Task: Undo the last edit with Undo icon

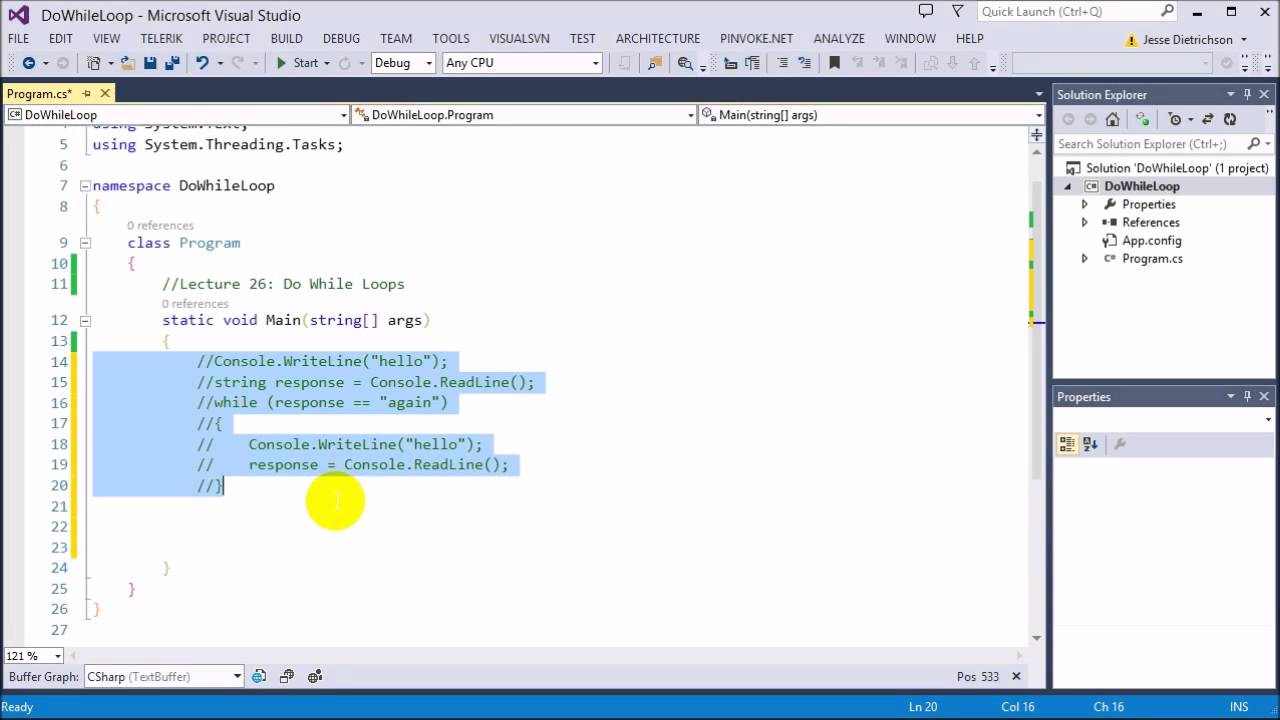Action: click(x=202, y=62)
